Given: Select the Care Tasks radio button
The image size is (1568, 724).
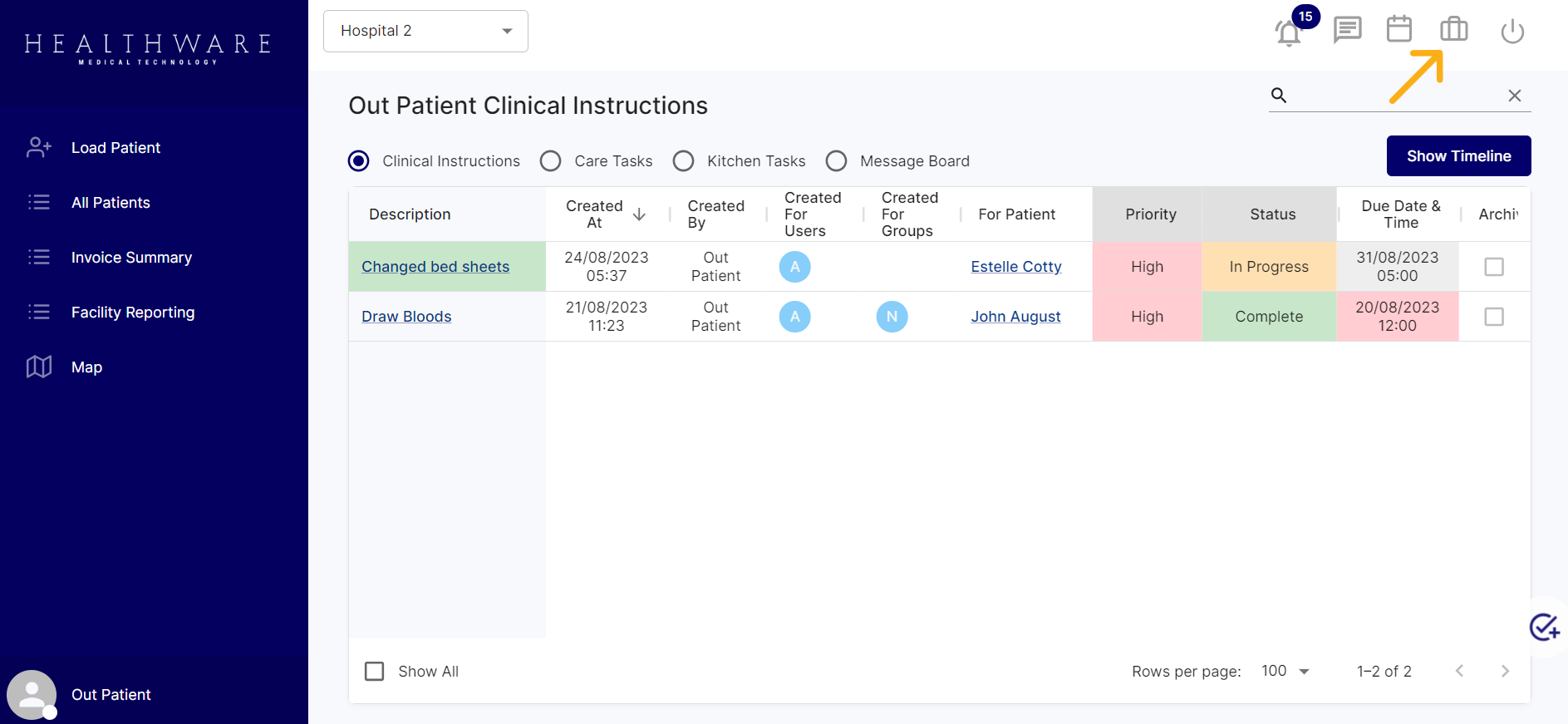Looking at the screenshot, I should click(550, 161).
